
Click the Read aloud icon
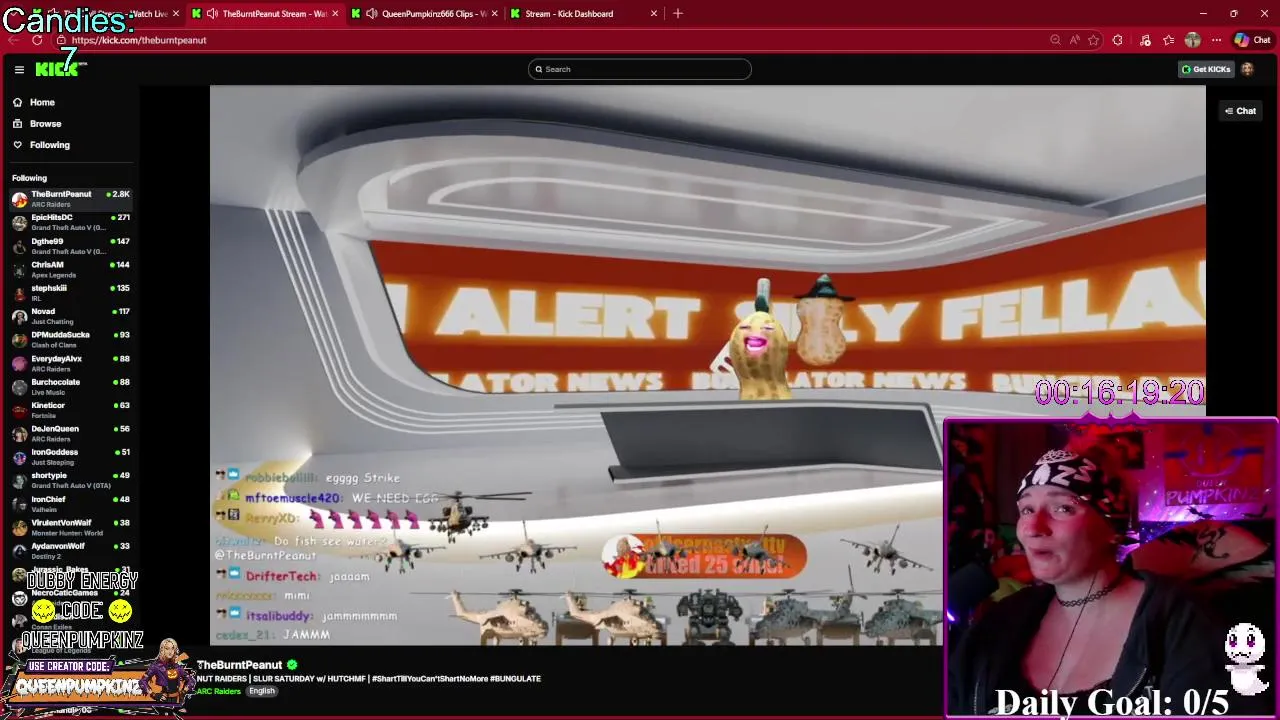tap(1074, 40)
